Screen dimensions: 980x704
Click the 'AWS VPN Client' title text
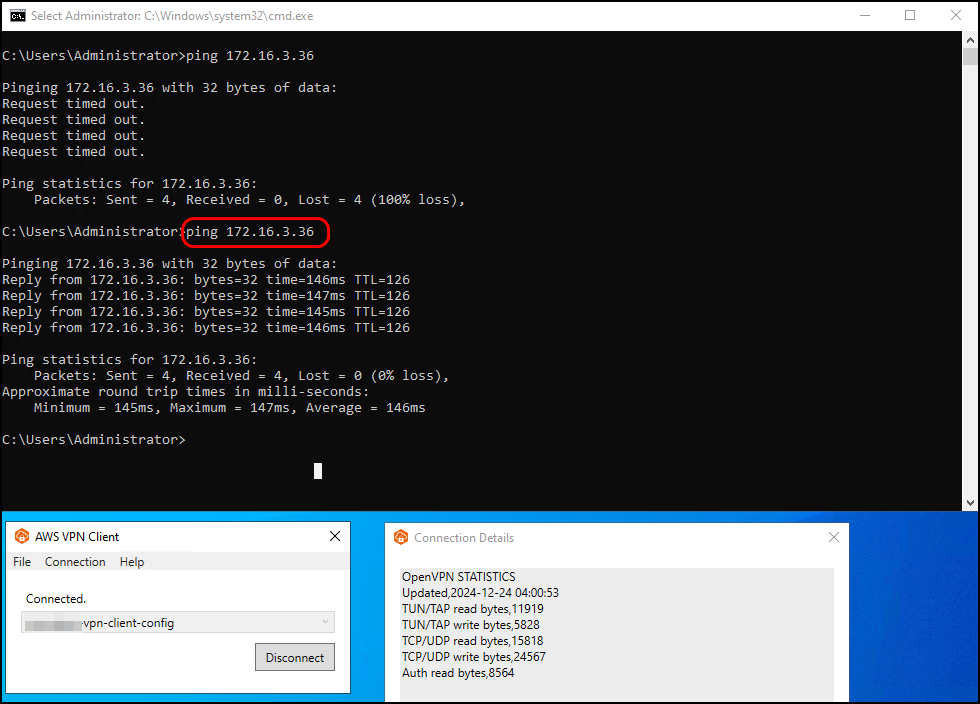77,536
